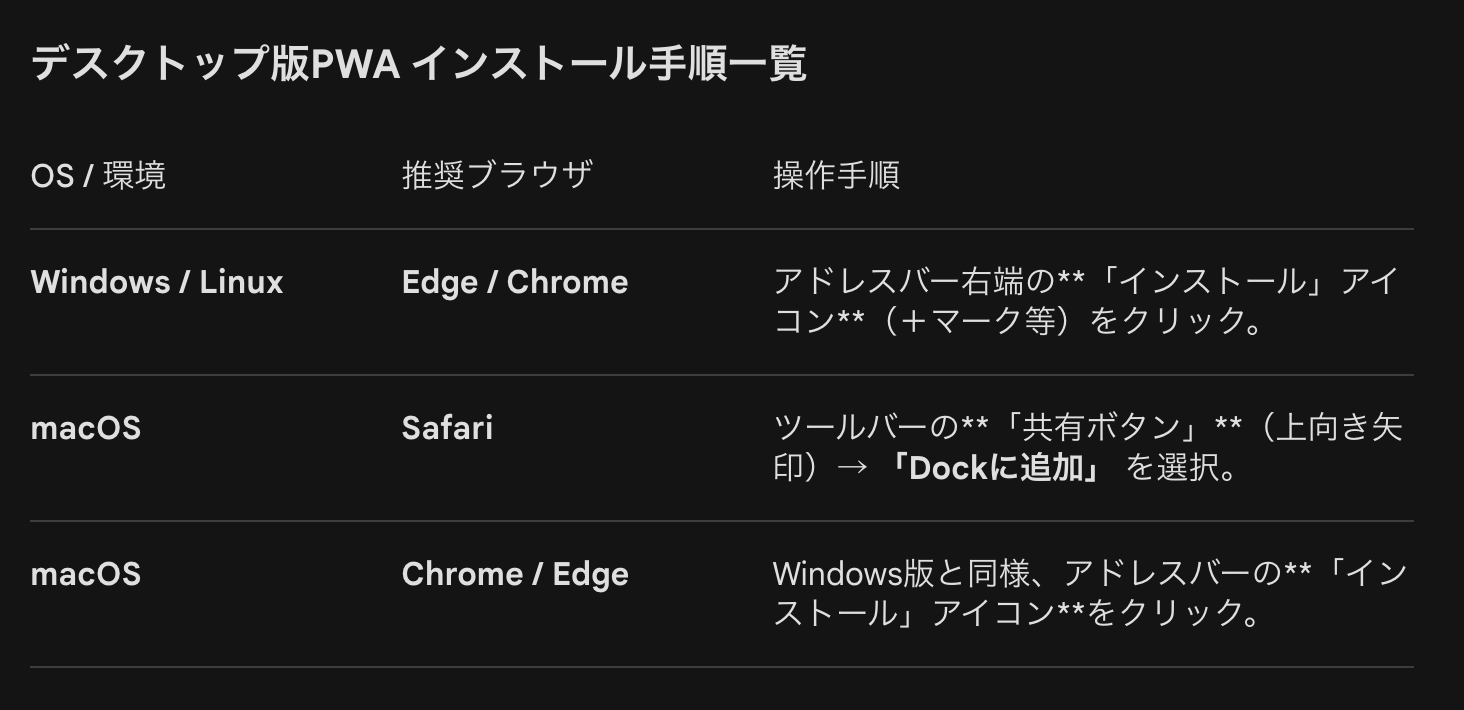Viewport: 1464px width, 710px height.
Task: Click the → arrow in Safari steps
Action: (x=849, y=468)
